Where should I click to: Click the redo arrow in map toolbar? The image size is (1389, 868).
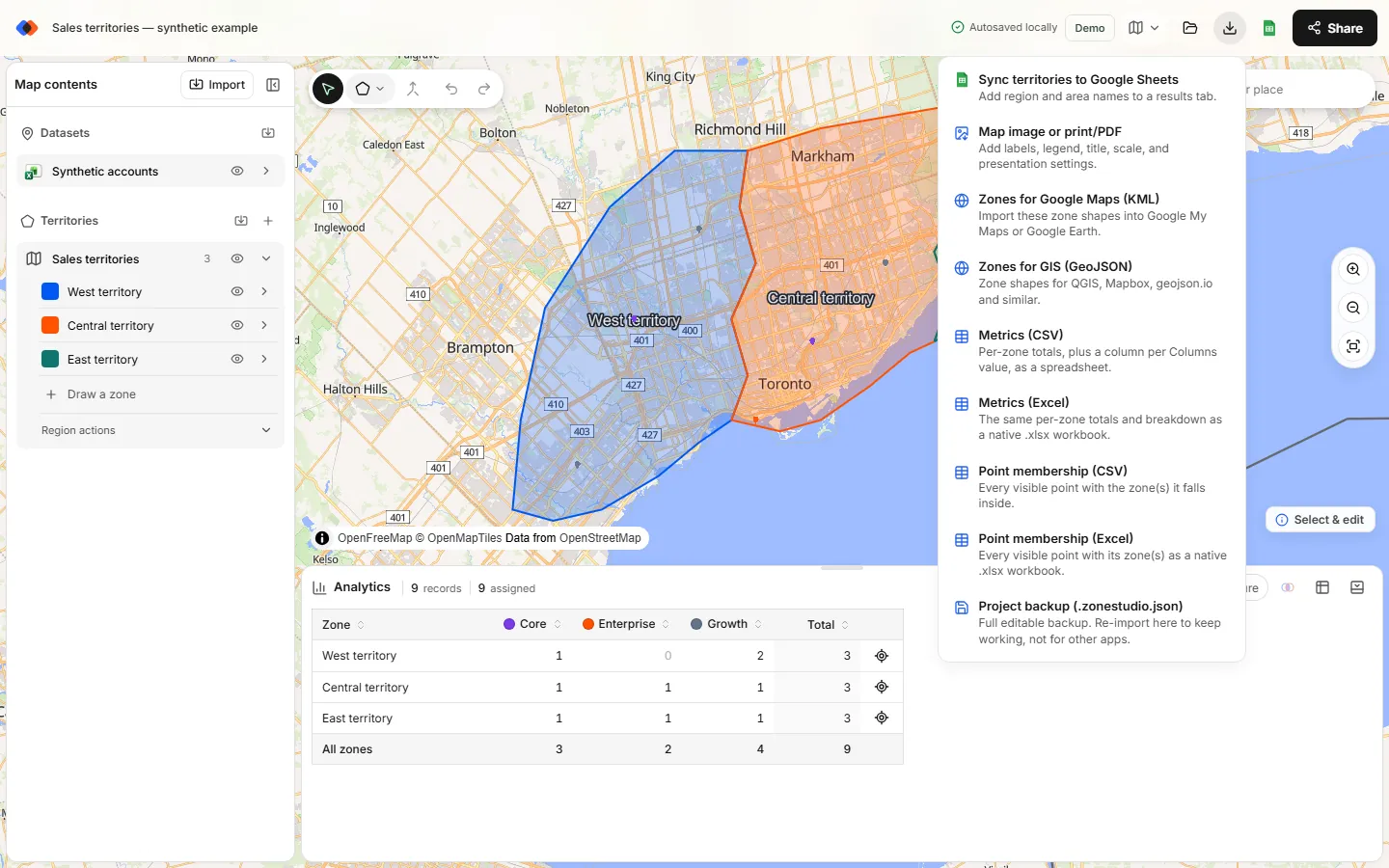click(484, 89)
